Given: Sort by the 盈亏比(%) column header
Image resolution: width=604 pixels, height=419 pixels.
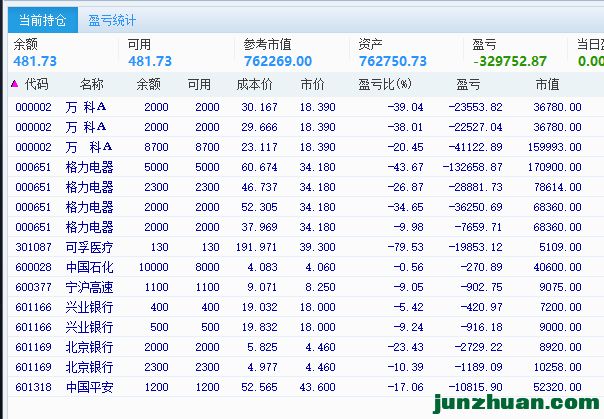Looking at the screenshot, I should 385,84.
